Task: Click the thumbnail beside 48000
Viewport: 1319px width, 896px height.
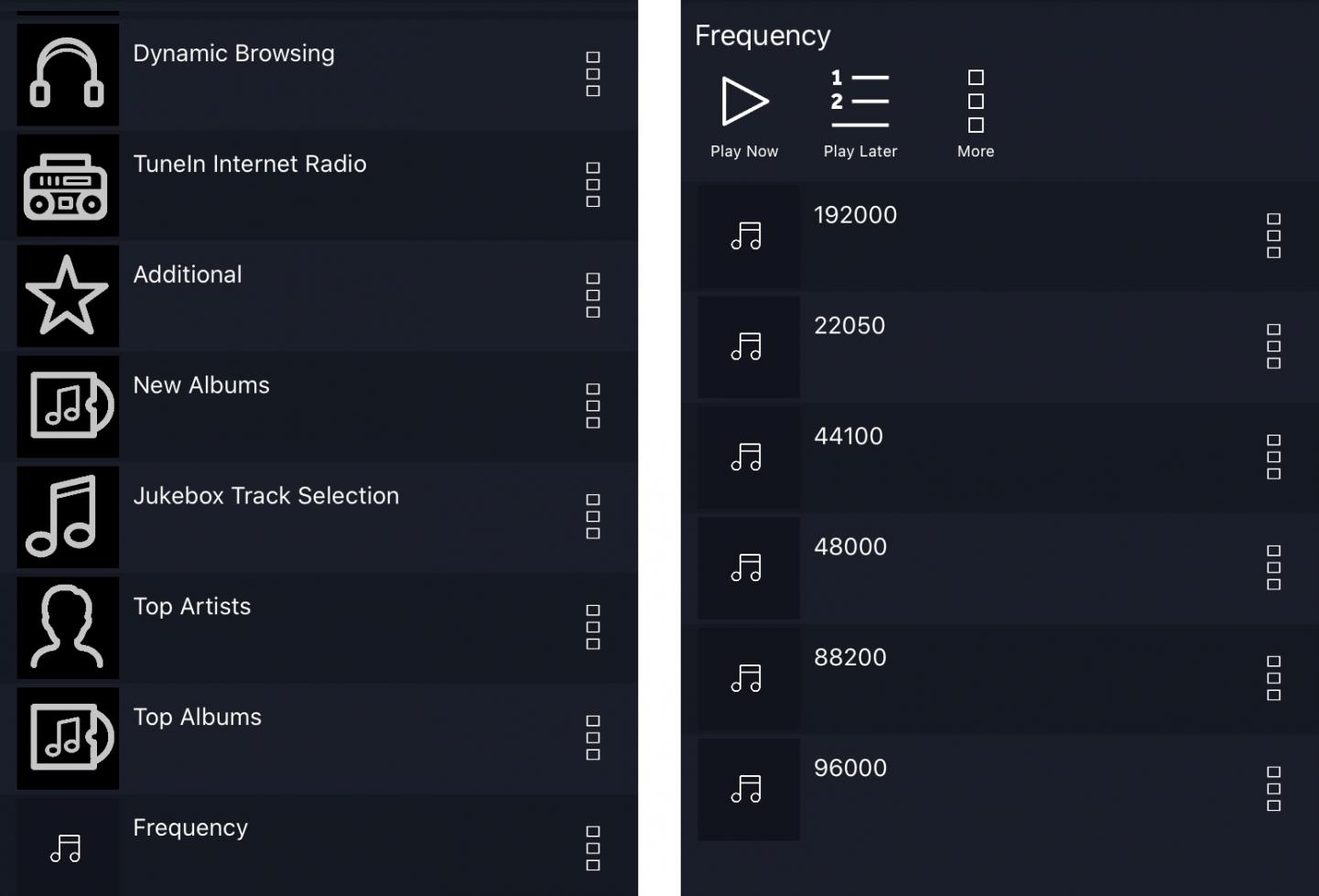Action: coord(748,568)
